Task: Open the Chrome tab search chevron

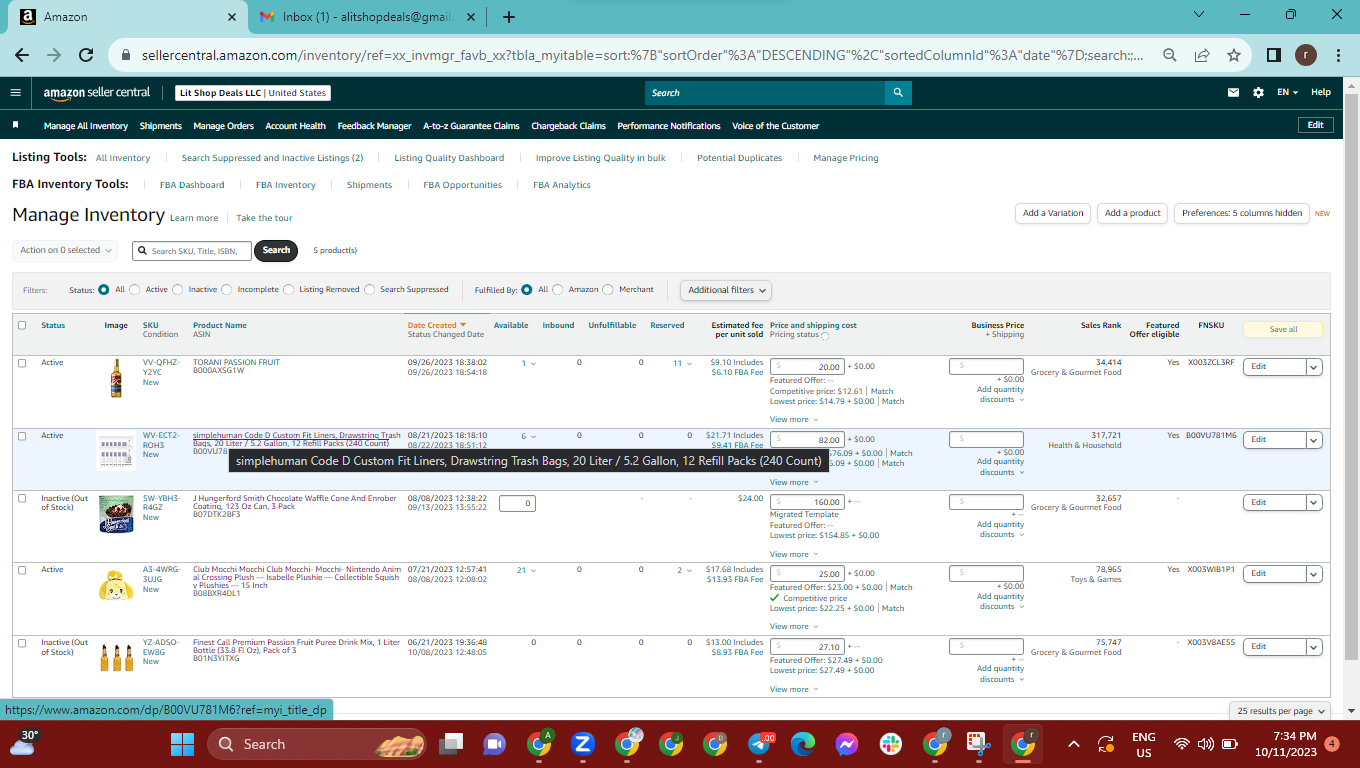Action: 1199,15
